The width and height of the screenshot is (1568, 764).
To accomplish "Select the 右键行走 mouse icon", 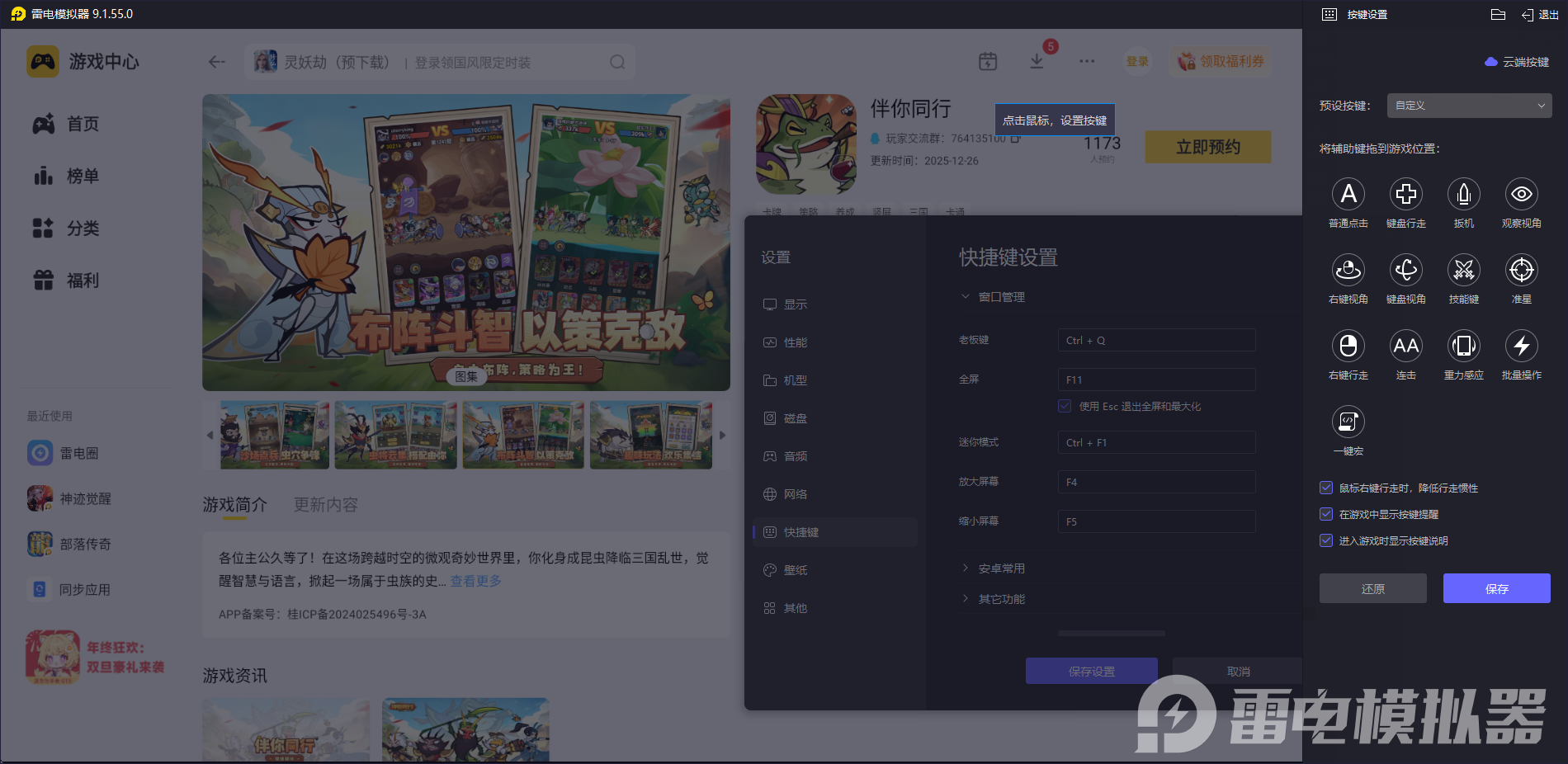I will [x=1348, y=346].
